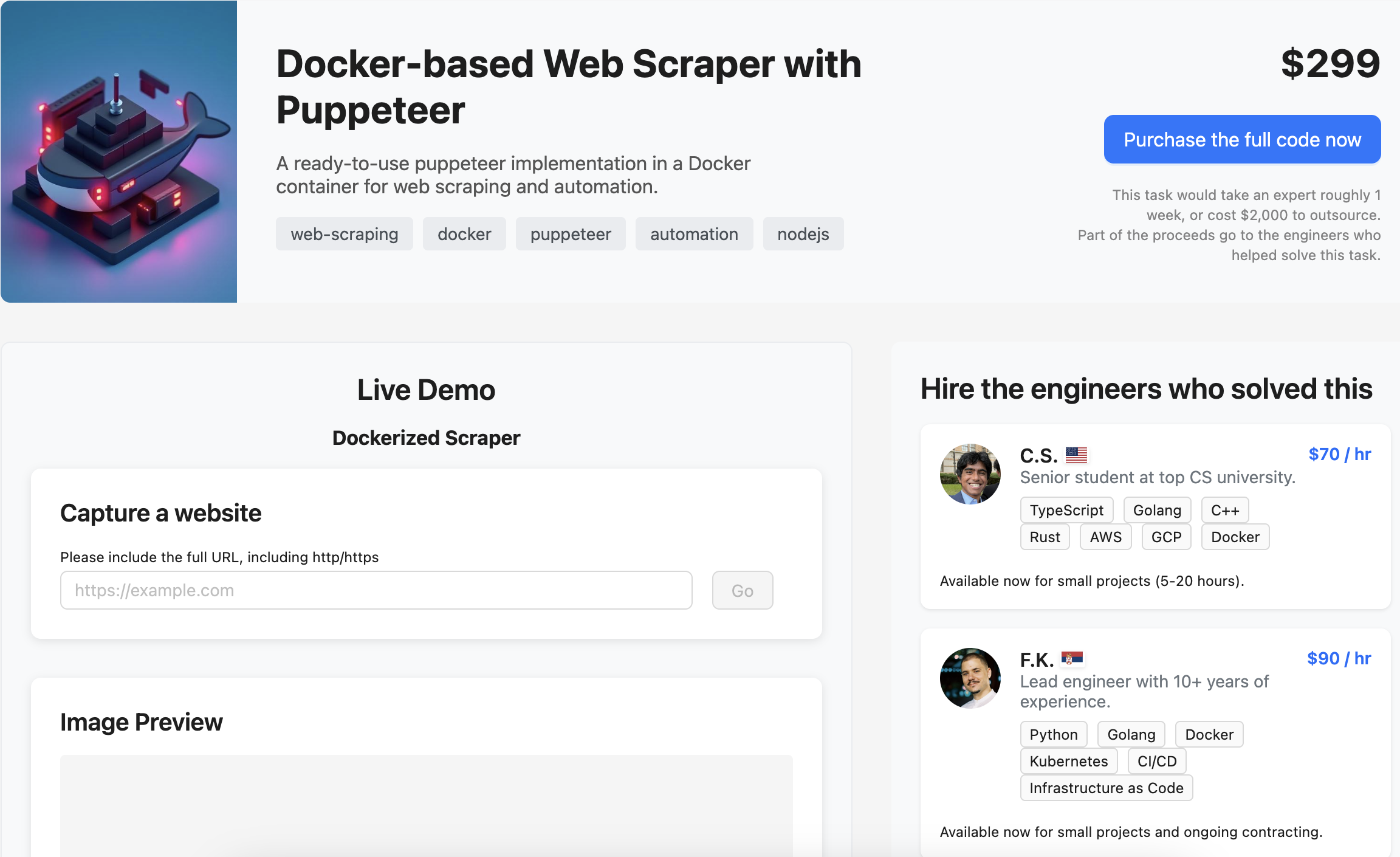Screen dimensions: 1400x857
Task: Click the Serbian flag next to F.K.
Action: (1072, 658)
